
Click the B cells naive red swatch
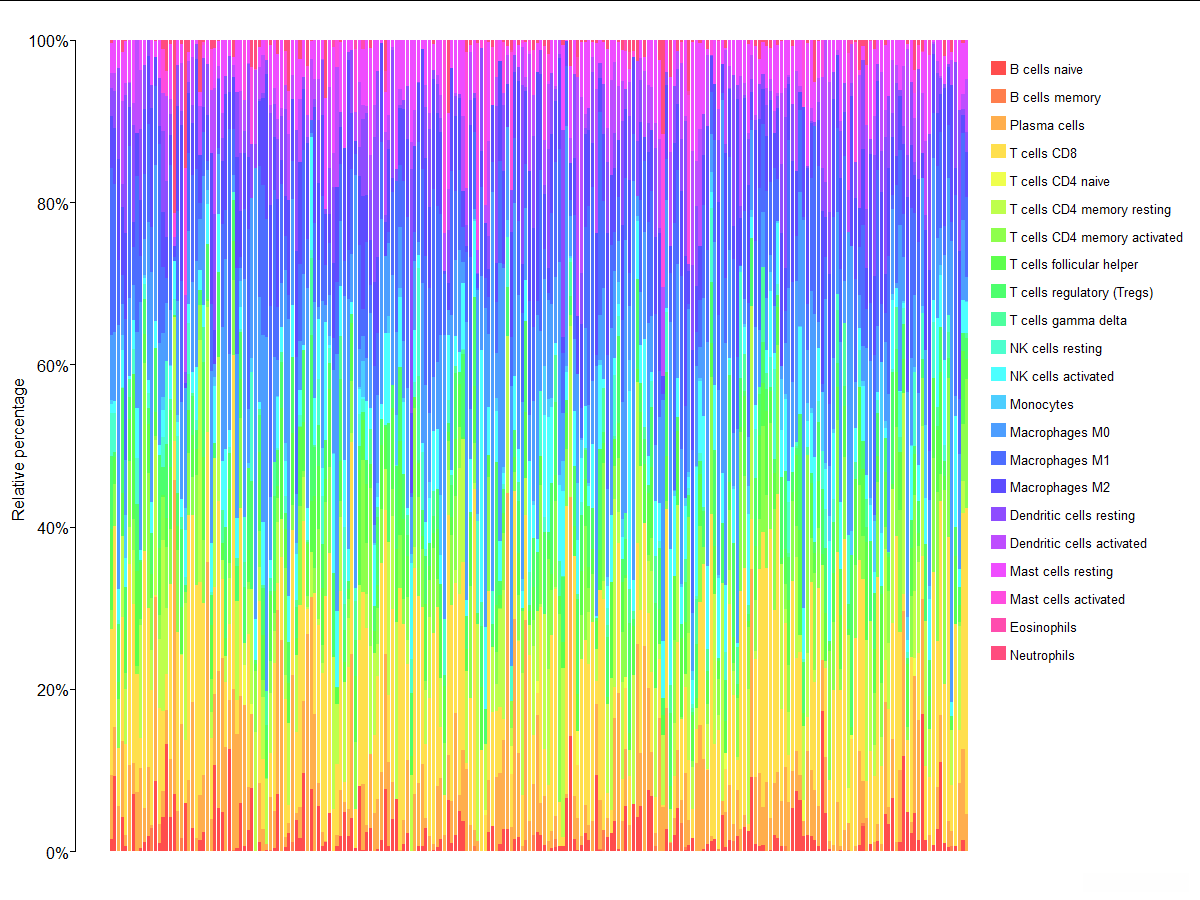click(x=998, y=69)
